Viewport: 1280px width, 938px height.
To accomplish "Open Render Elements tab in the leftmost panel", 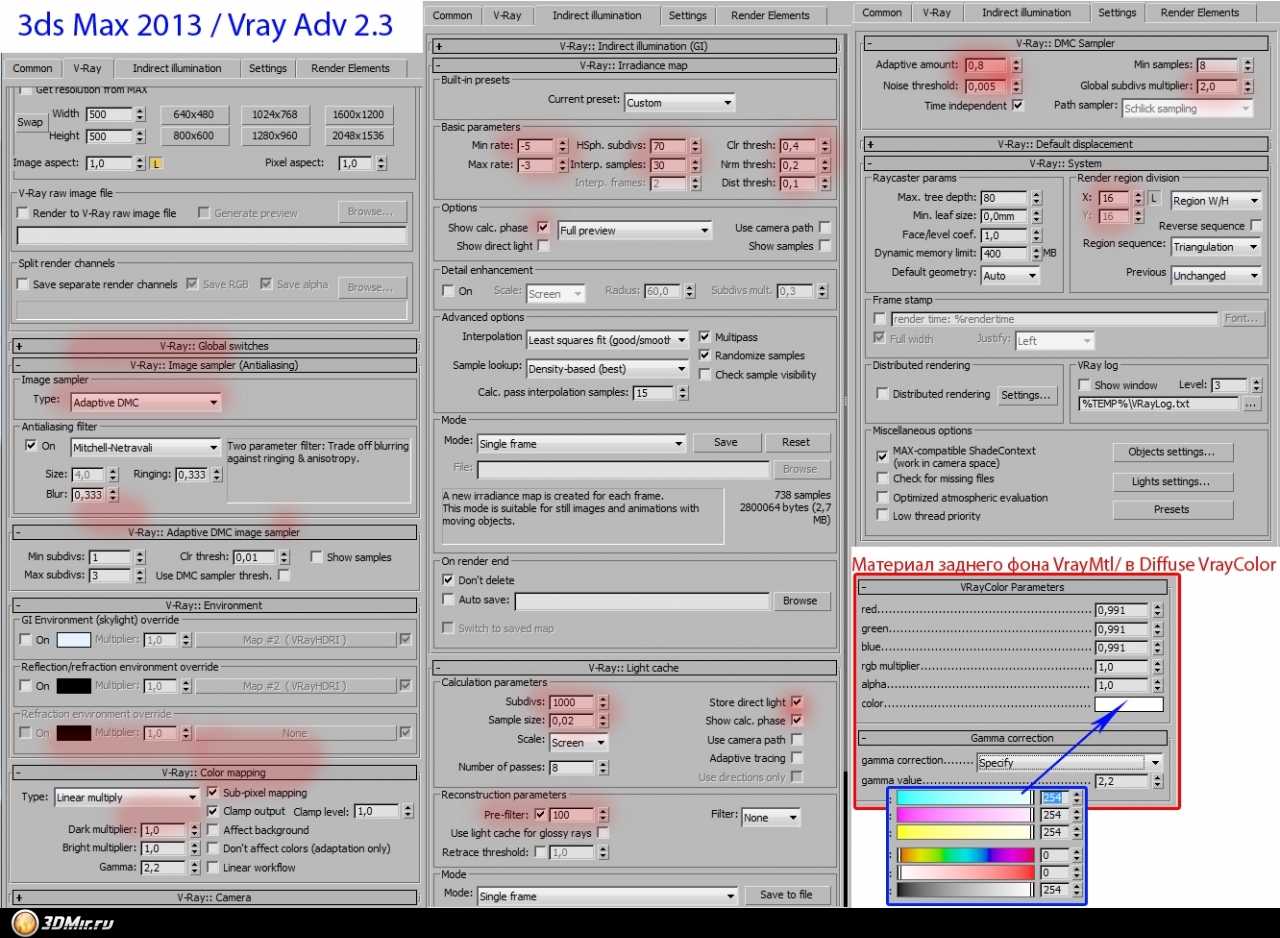I will (x=349, y=68).
